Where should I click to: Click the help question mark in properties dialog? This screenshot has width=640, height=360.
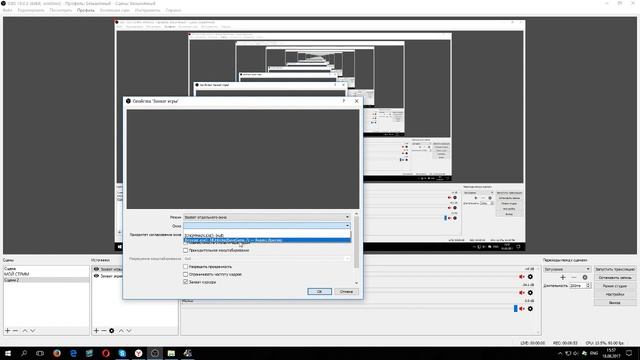344,101
